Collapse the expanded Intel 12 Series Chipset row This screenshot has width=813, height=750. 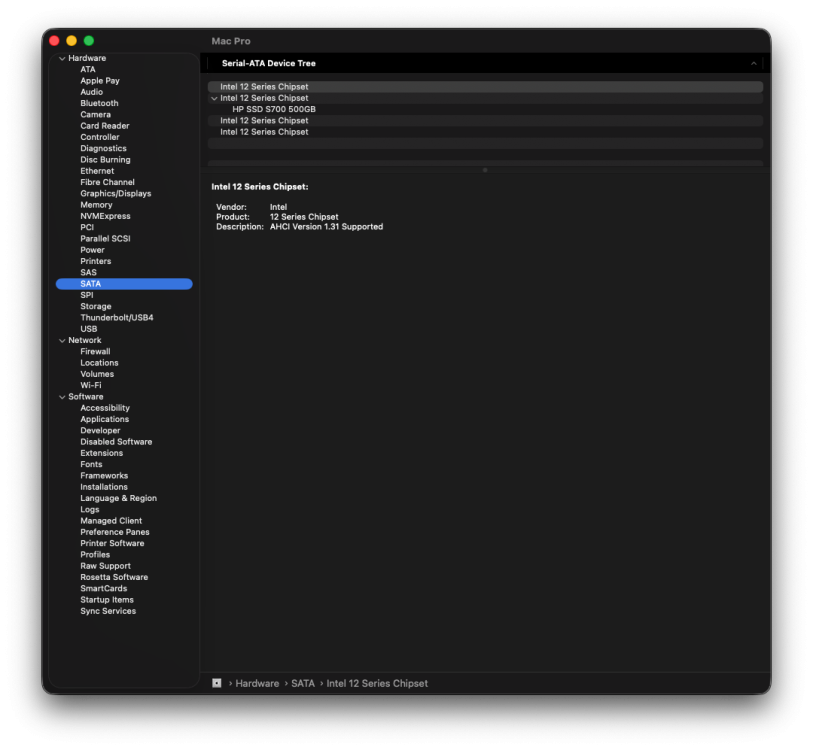click(x=214, y=98)
